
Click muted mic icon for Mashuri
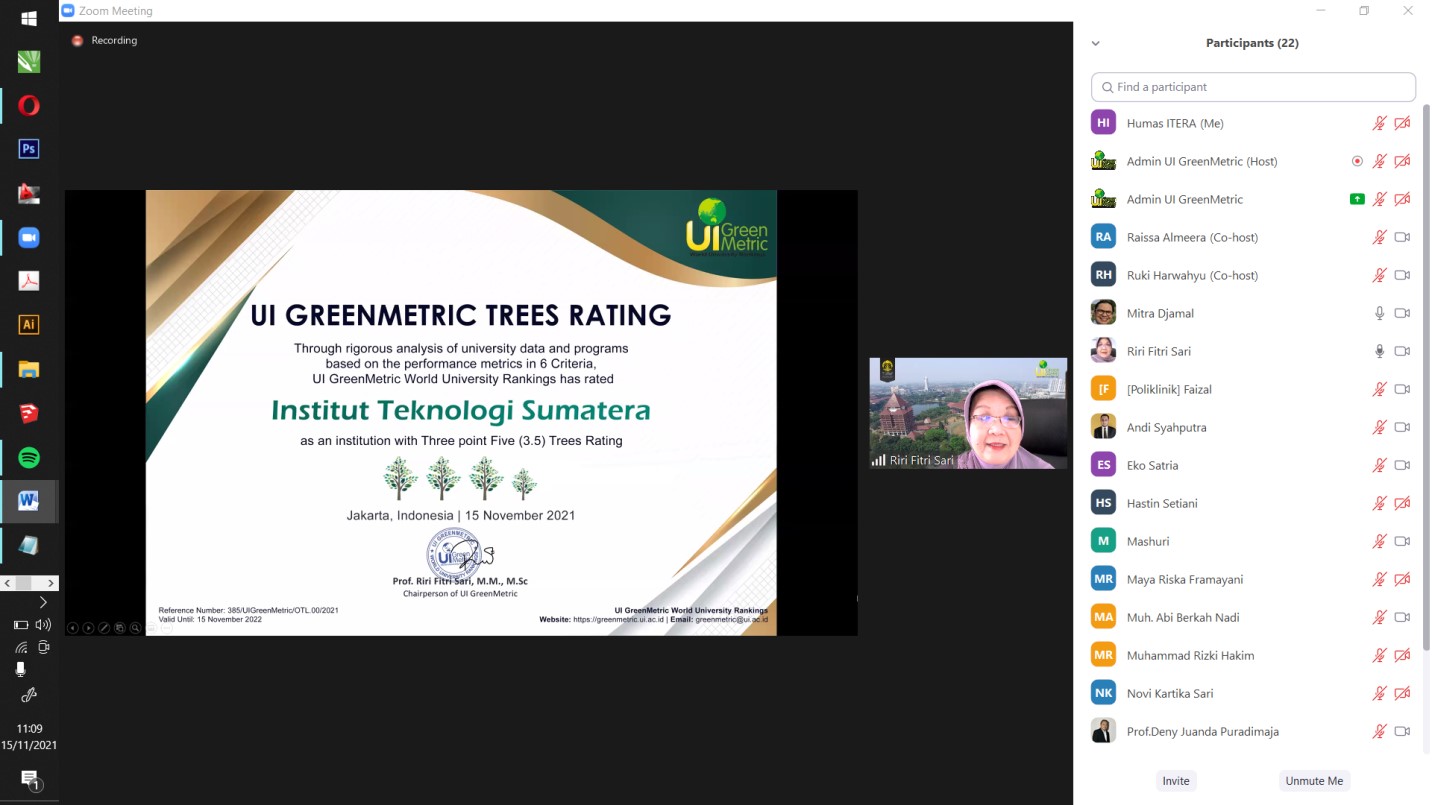point(1379,541)
